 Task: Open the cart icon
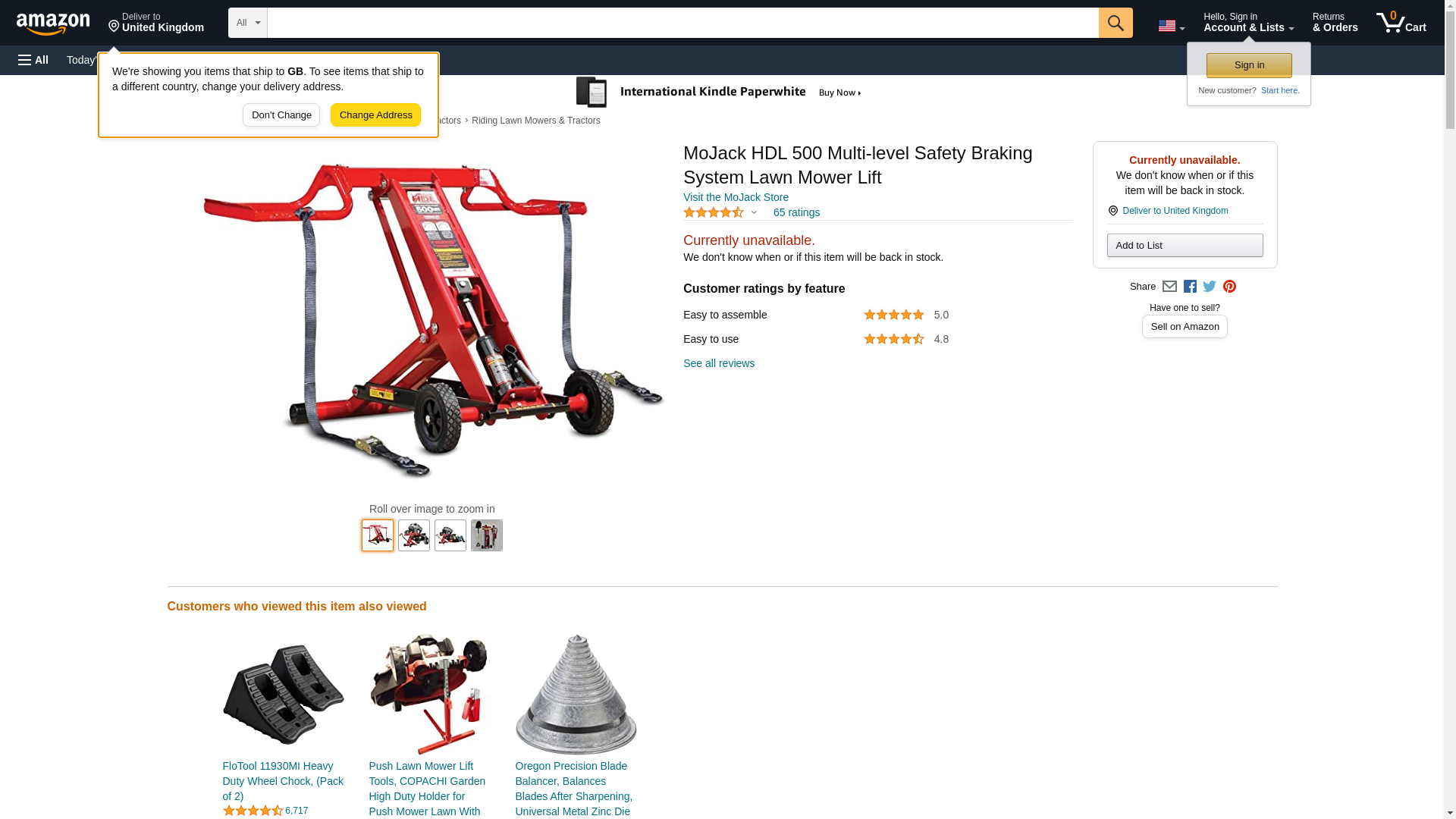[x=1401, y=23]
